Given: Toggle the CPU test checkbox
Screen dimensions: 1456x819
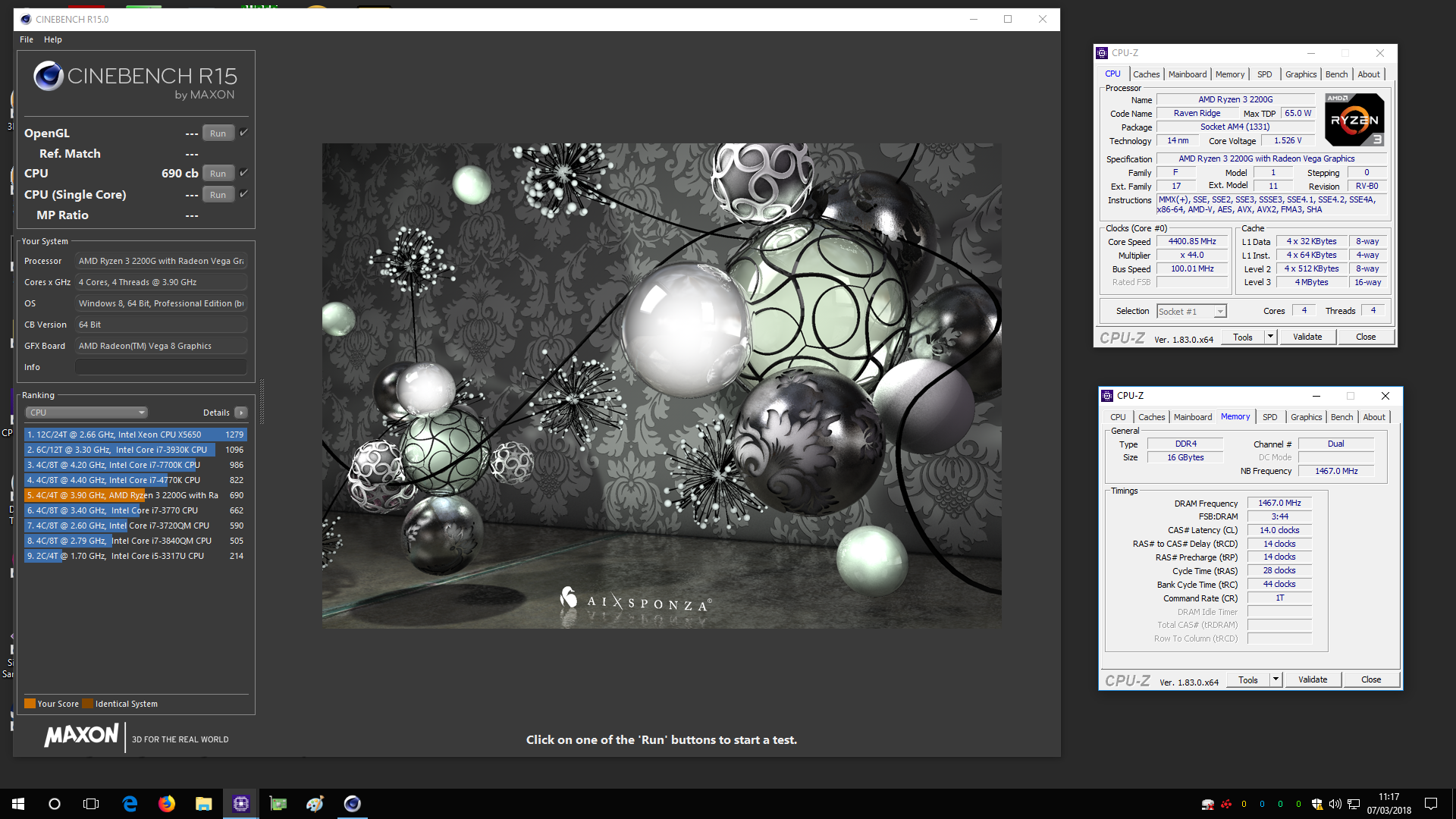Looking at the screenshot, I should pyautogui.click(x=244, y=173).
